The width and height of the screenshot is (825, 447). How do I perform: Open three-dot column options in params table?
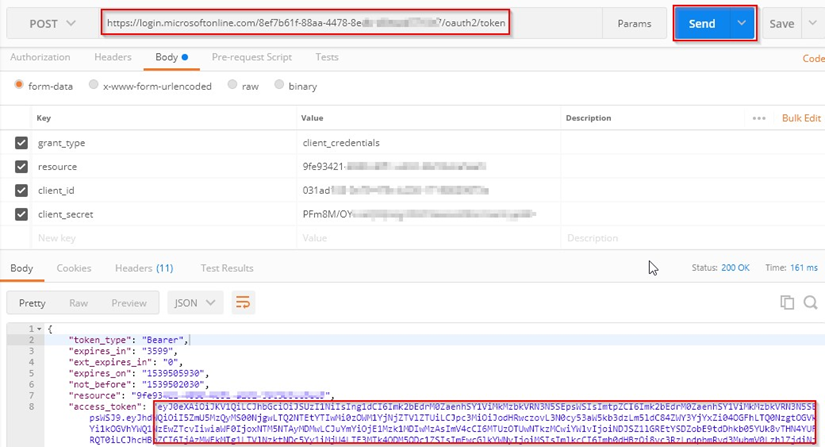(x=758, y=118)
